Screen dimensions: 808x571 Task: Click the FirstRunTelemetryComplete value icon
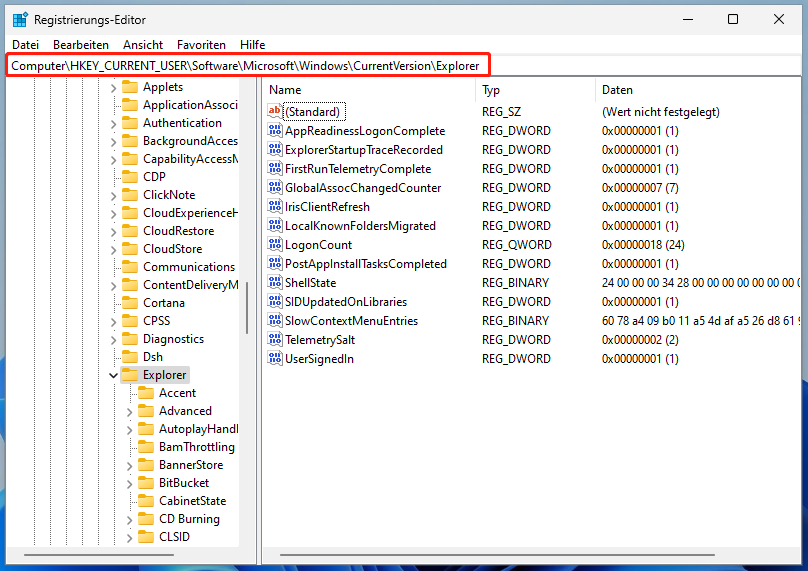(x=275, y=169)
